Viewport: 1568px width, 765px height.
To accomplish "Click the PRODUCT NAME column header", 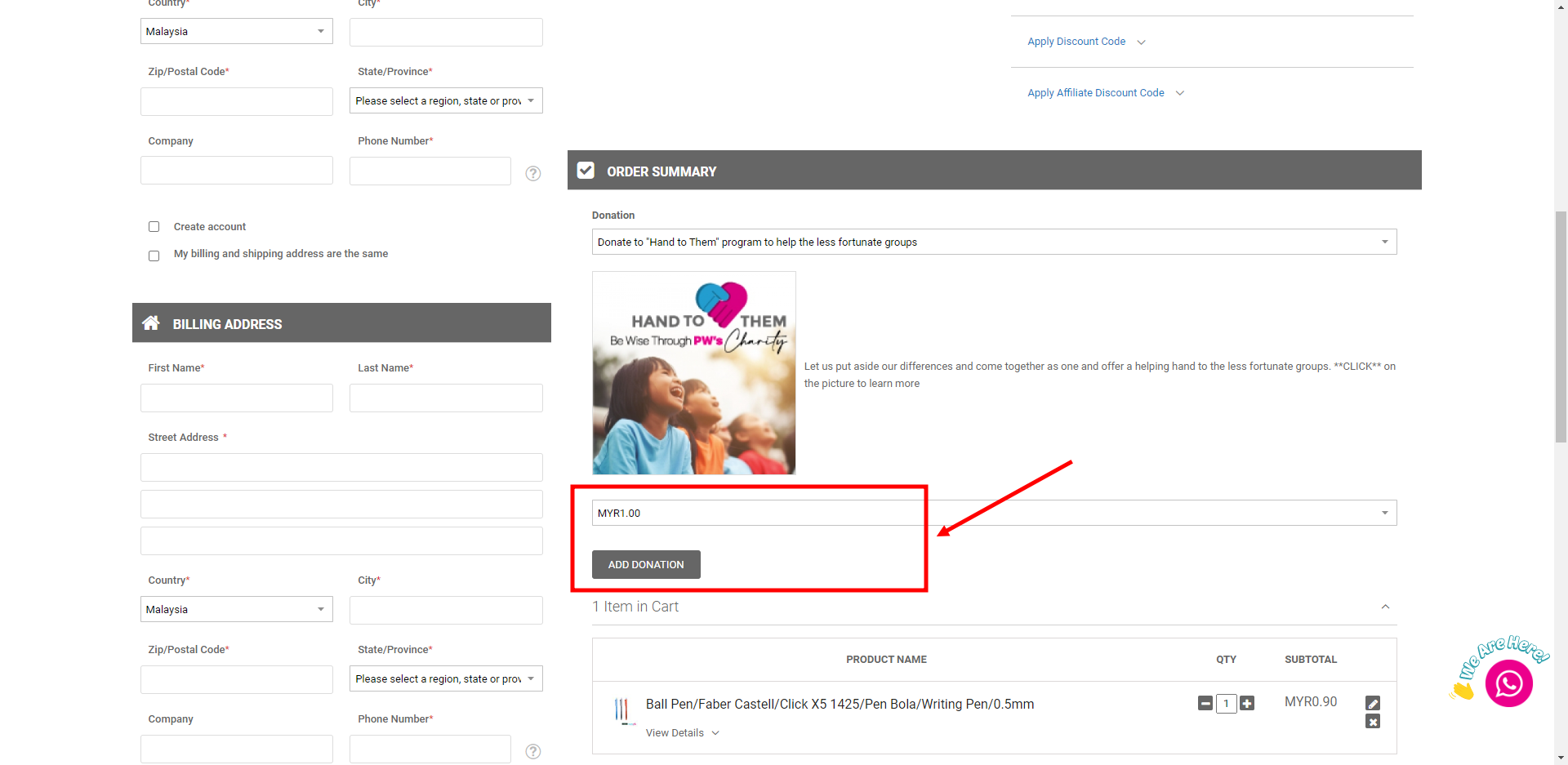I will point(886,660).
